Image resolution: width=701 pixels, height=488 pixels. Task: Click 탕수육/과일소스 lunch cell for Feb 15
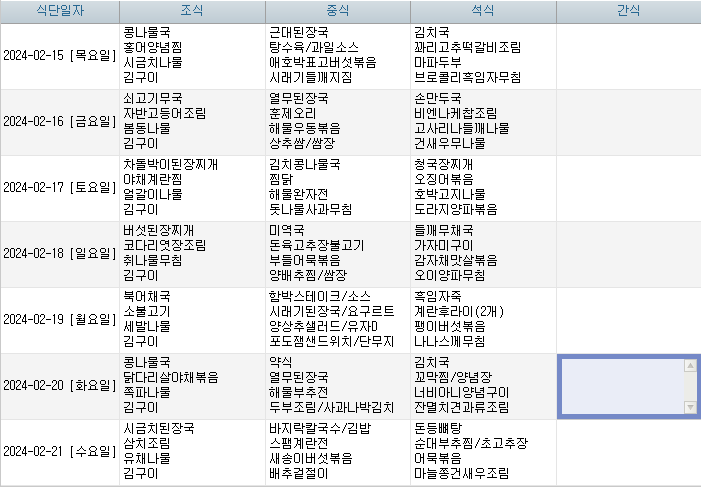(x=338, y=56)
